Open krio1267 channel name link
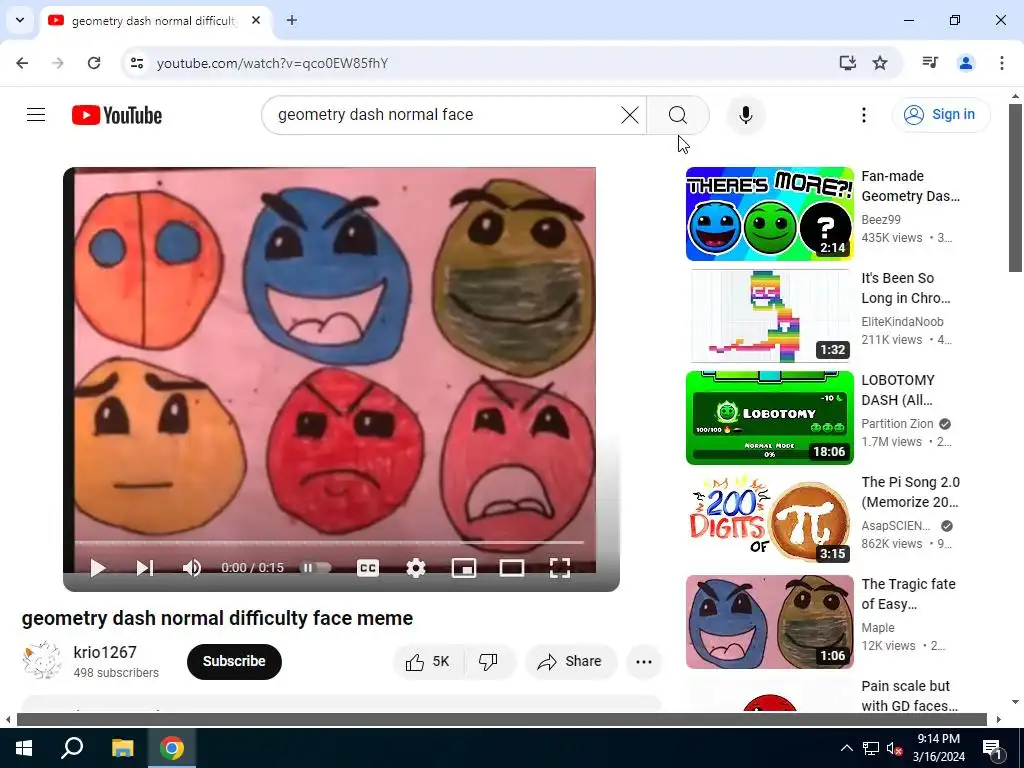 click(x=105, y=652)
